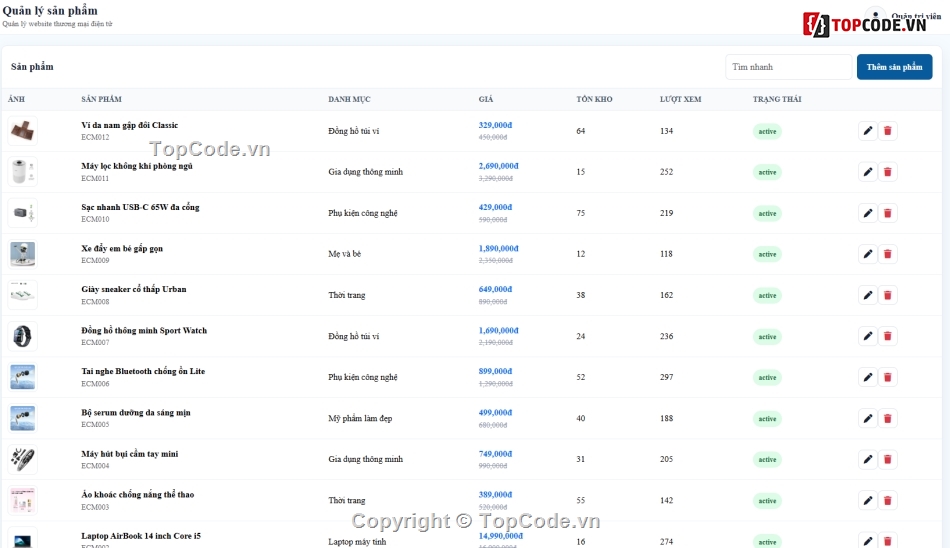Open the Xe đẩy em bé thumbnail
950x548 pixels.
[x=22, y=254]
